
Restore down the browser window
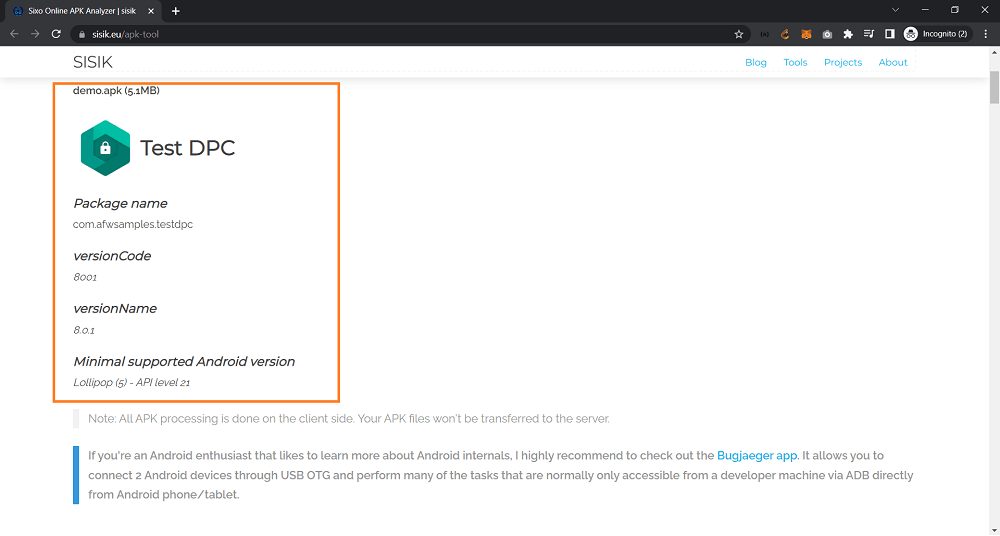click(x=955, y=10)
